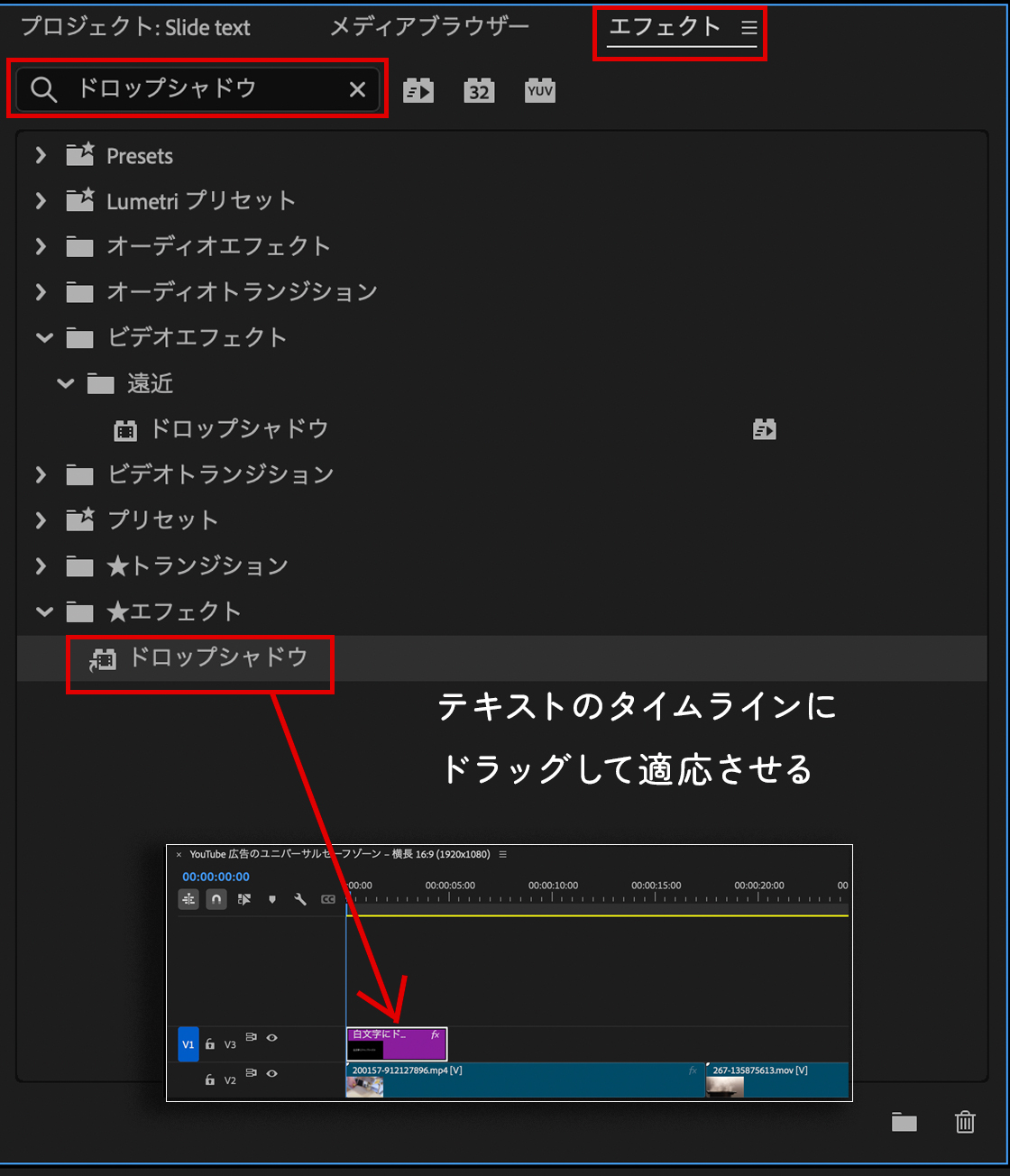This screenshot has height=1176, width=1010.
Task: Click the 32-bit Color effects filter icon
Action: tap(479, 90)
